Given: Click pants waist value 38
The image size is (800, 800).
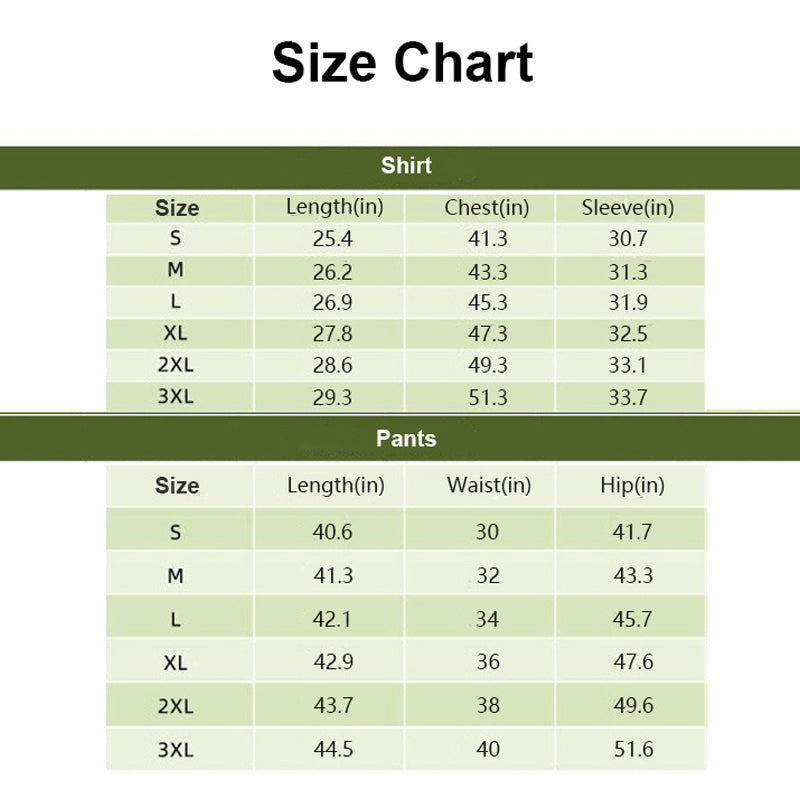Looking at the screenshot, I should coord(487,706).
